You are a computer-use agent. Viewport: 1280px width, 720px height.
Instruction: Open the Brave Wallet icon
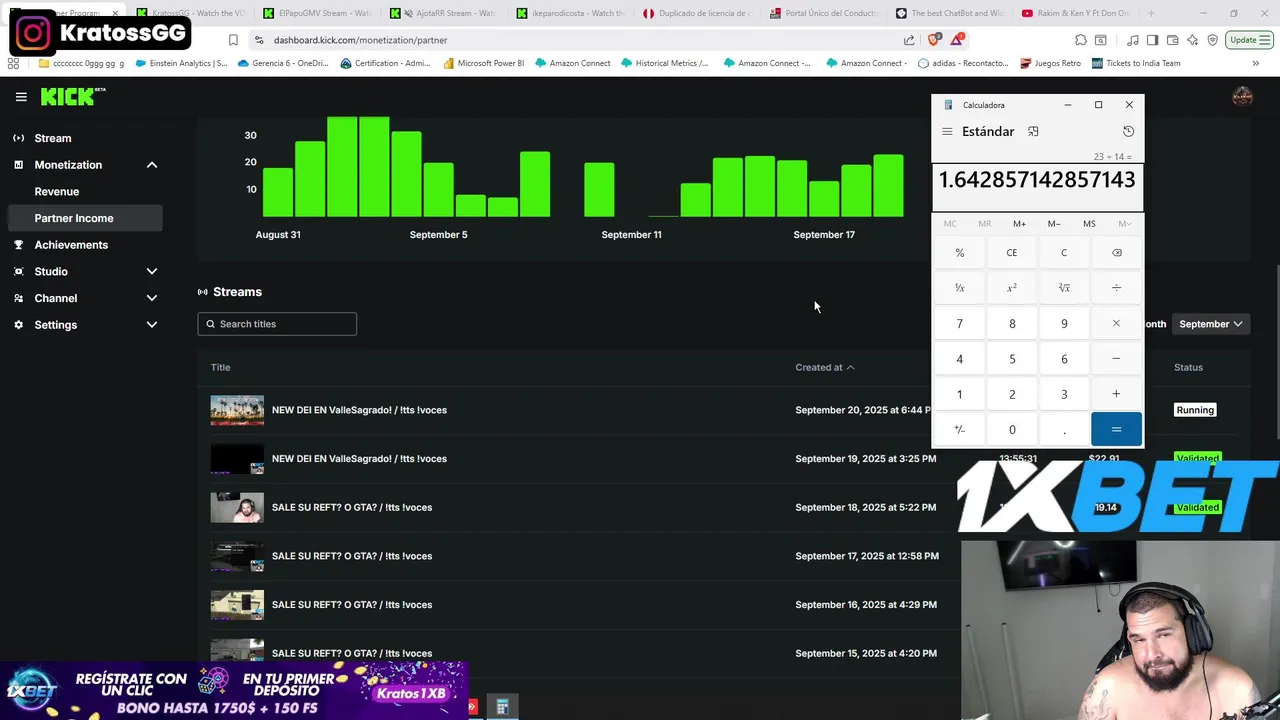coord(1172,40)
